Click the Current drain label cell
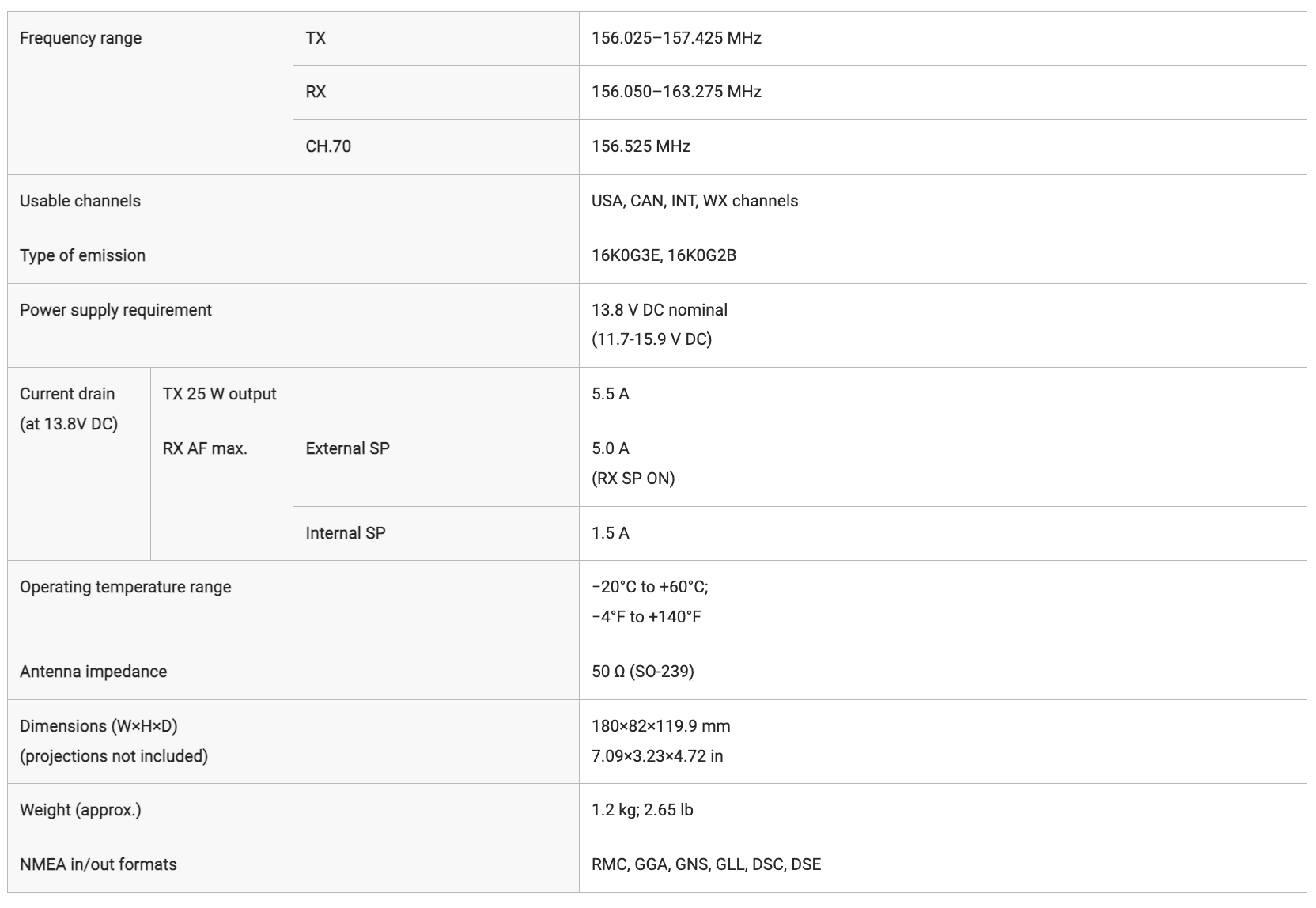This screenshot has height=908, width=1316. click(x=79, y=464)
